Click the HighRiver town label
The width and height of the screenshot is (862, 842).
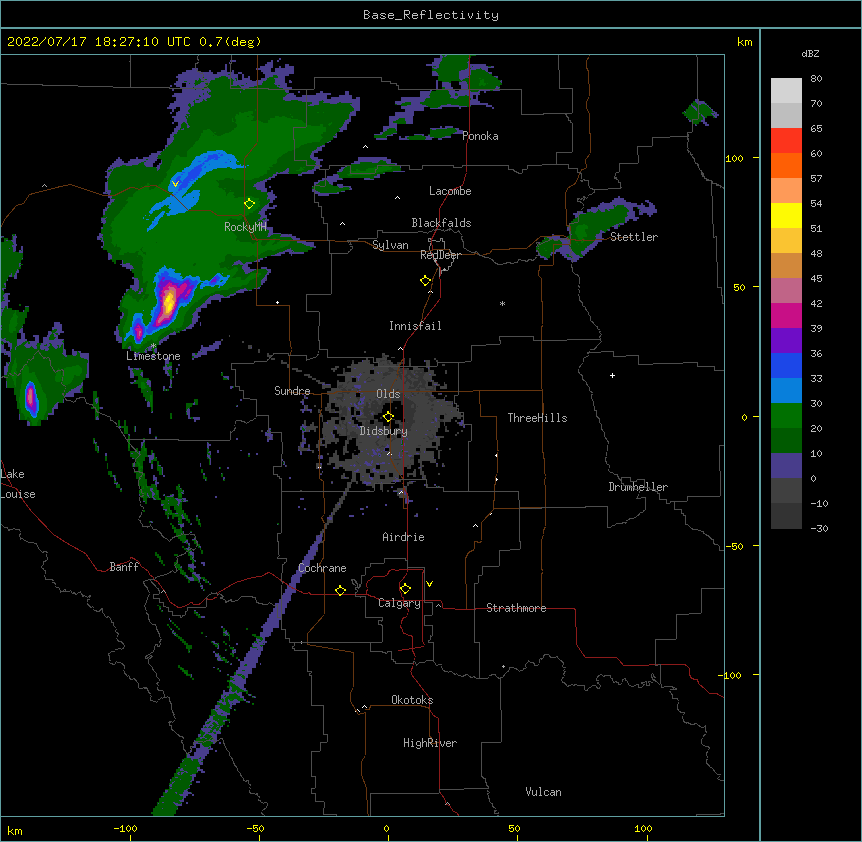(430, 743)
